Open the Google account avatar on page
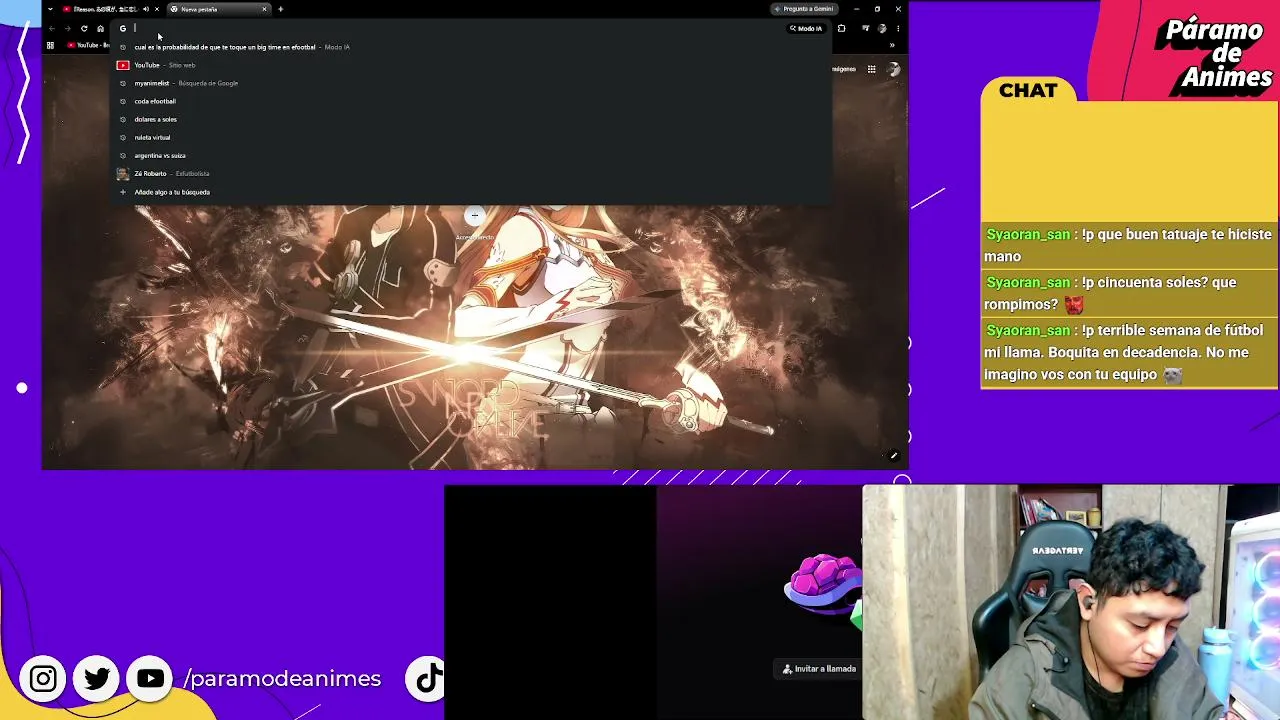The width and height of the screenshot is (1280, 720). (x=894, y=69)
